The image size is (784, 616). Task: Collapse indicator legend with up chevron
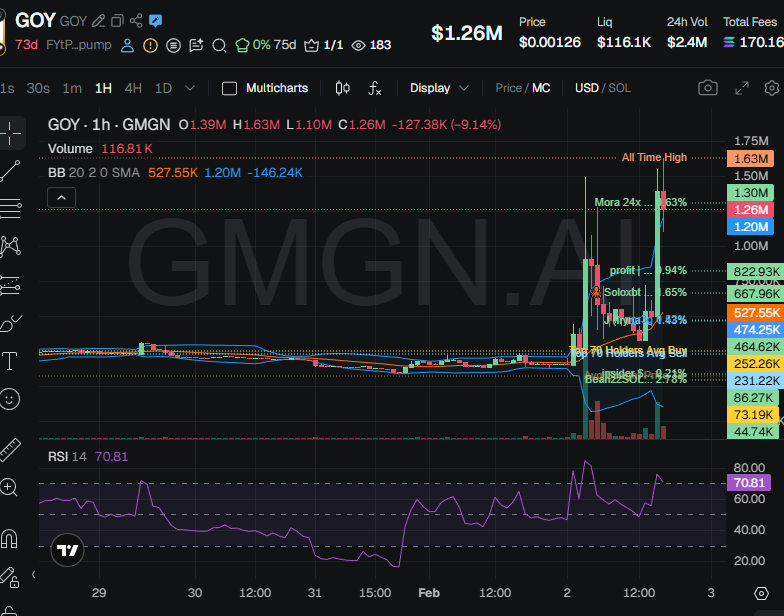[x=62, y=198]
